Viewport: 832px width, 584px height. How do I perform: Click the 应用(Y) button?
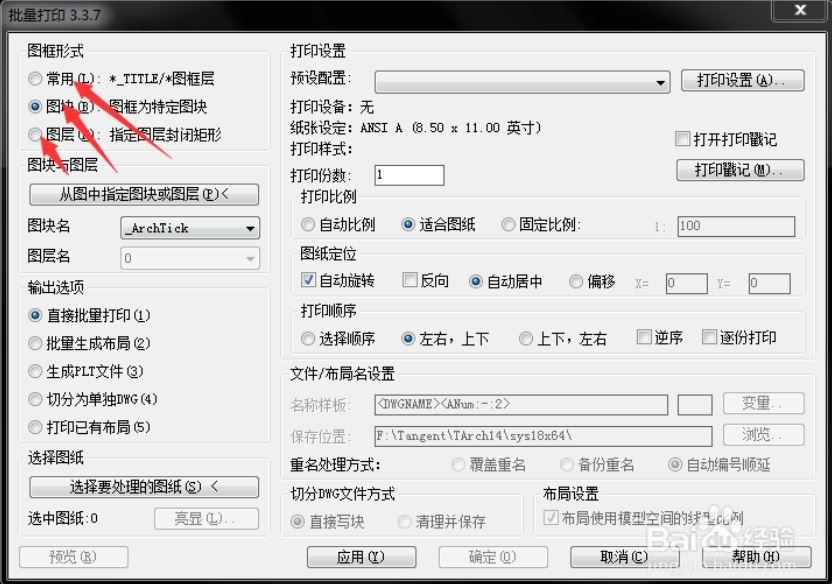coord(361,557)
